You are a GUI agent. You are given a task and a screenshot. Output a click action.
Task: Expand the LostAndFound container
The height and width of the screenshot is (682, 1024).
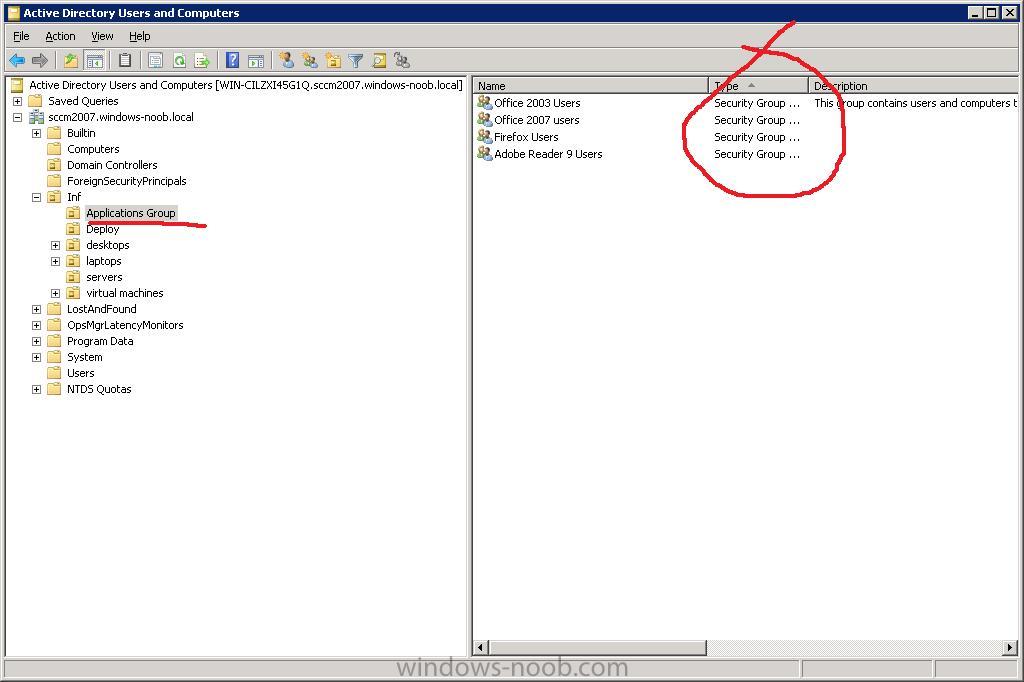(37, 309)
